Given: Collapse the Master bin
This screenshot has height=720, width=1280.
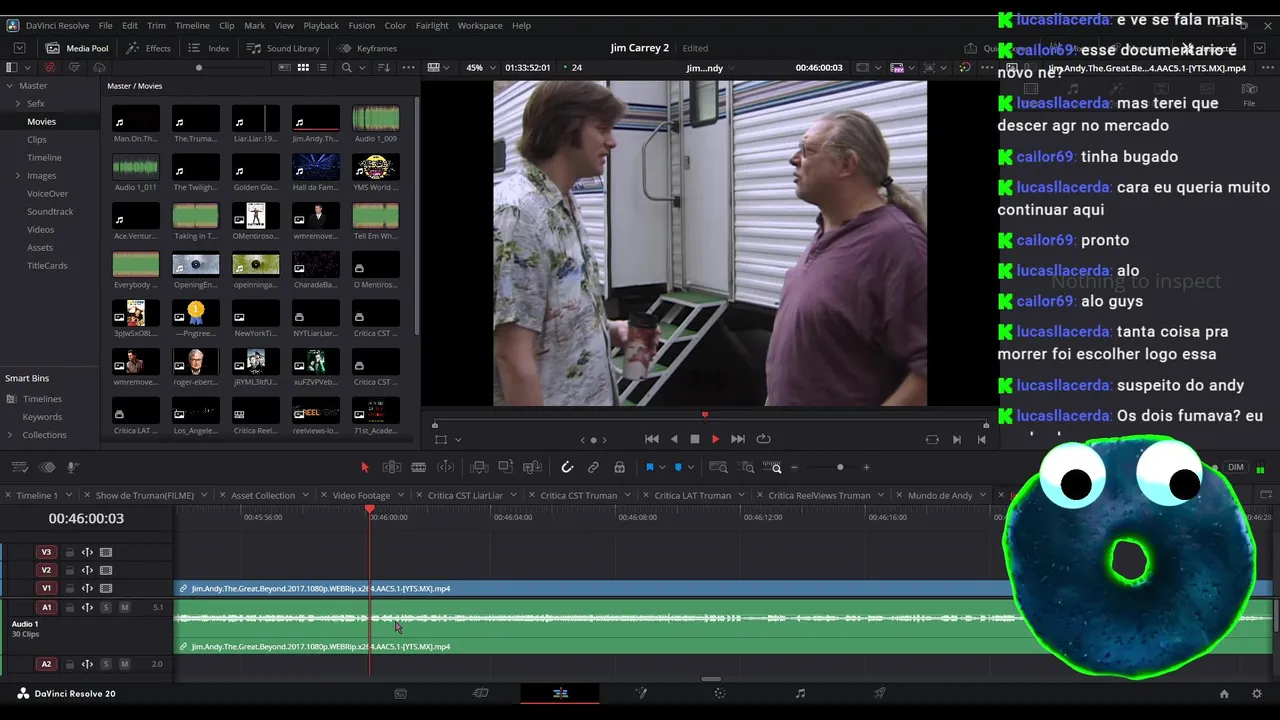Looking at the screenshot, I should point(9,86).
